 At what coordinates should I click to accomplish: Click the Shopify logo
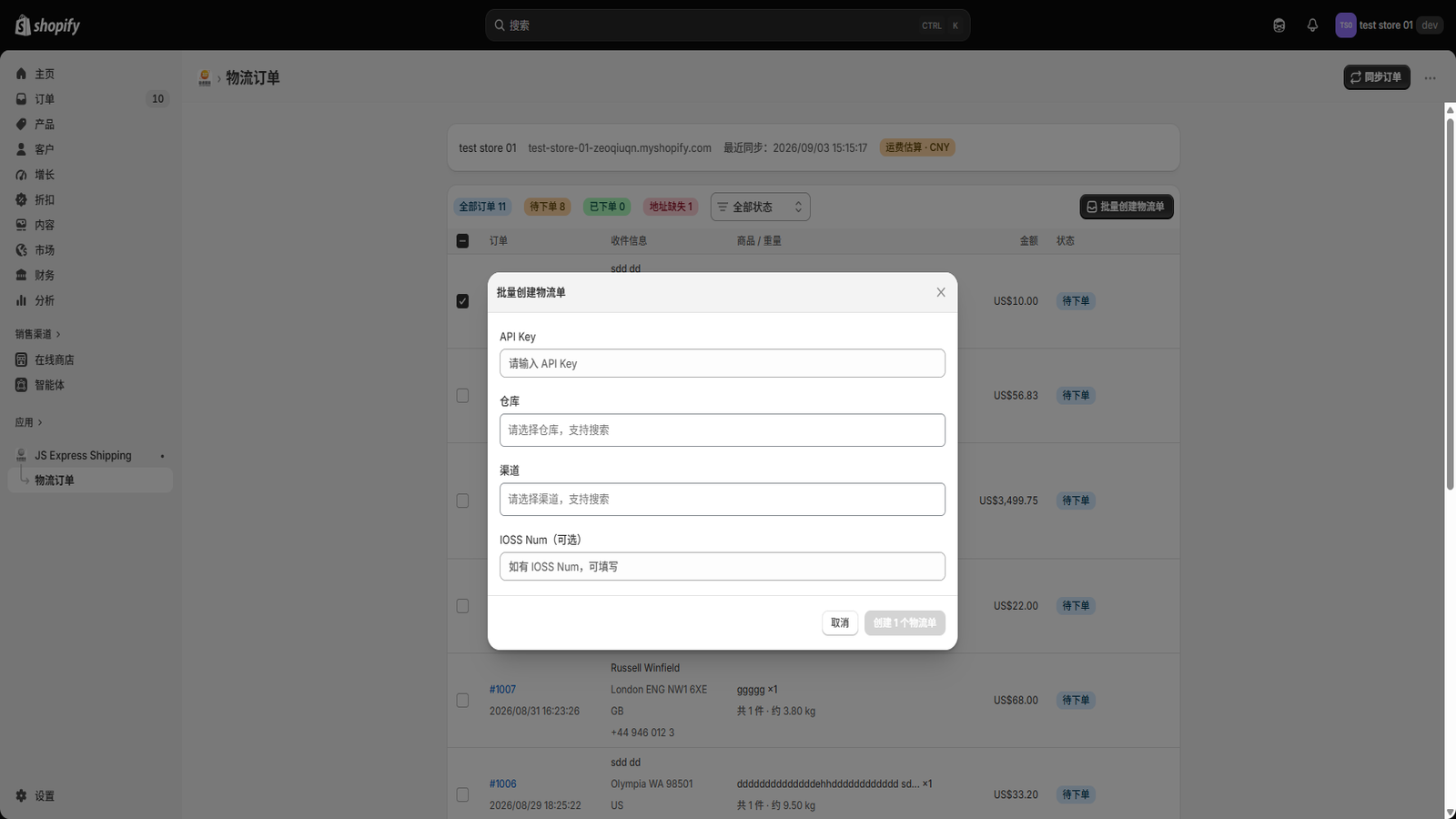47,25
